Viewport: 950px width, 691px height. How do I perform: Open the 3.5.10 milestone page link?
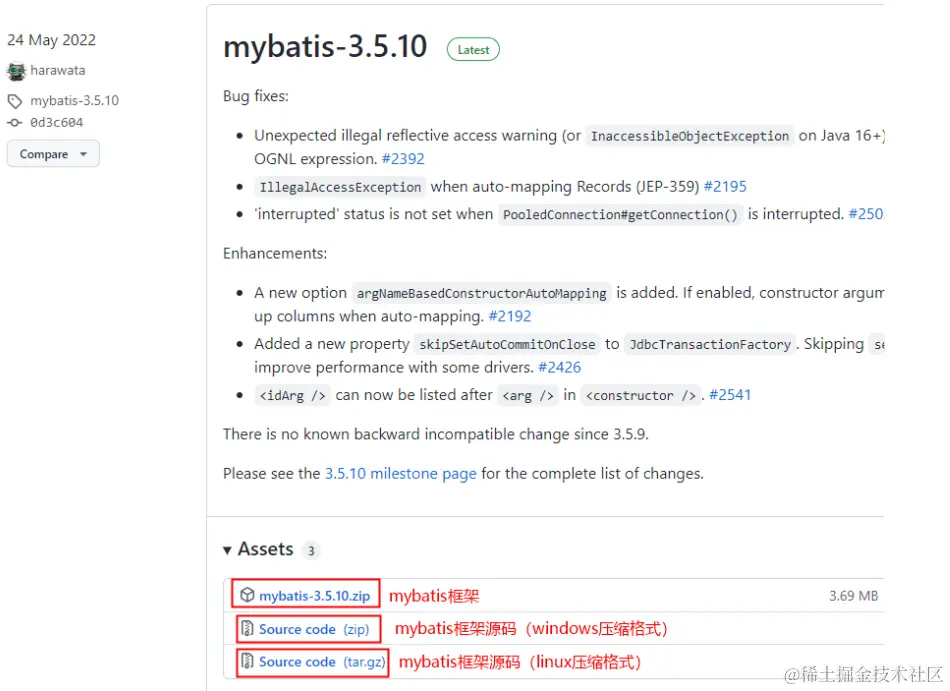[x=400, y=474]
